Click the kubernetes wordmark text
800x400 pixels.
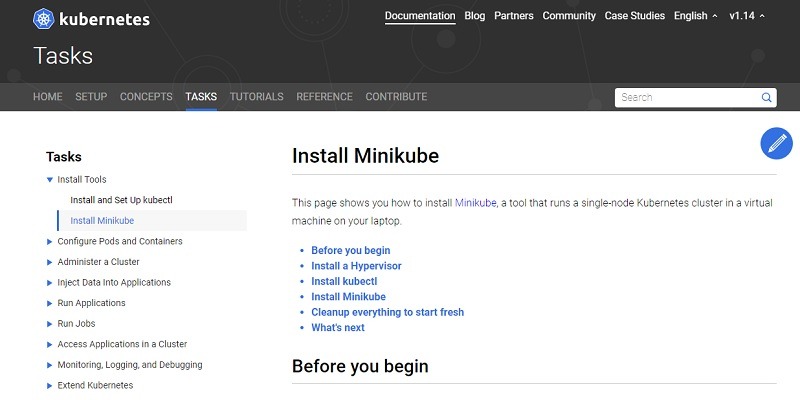(x=105, y=19)
